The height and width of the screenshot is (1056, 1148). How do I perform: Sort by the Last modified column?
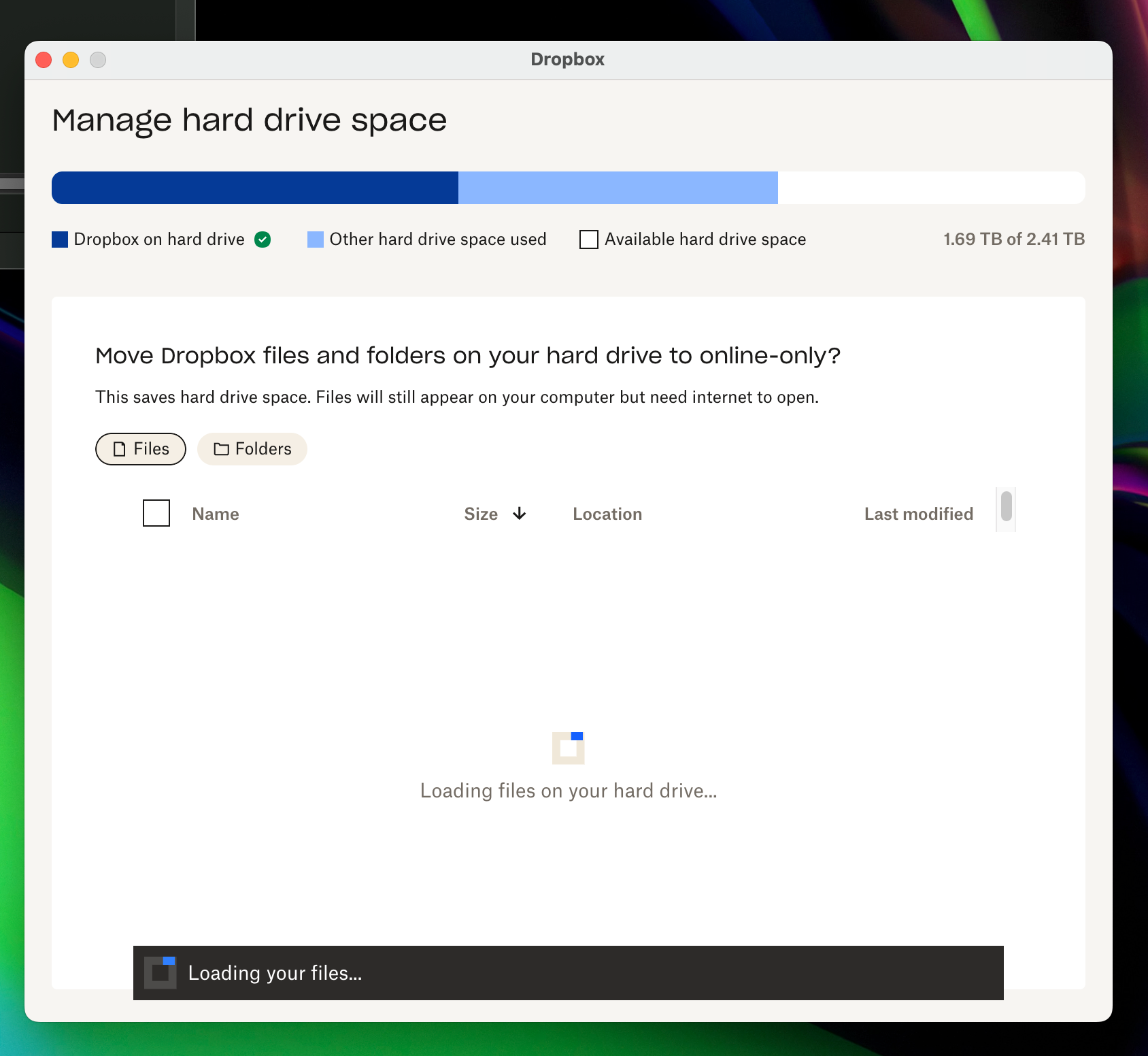tap(918, 514)
